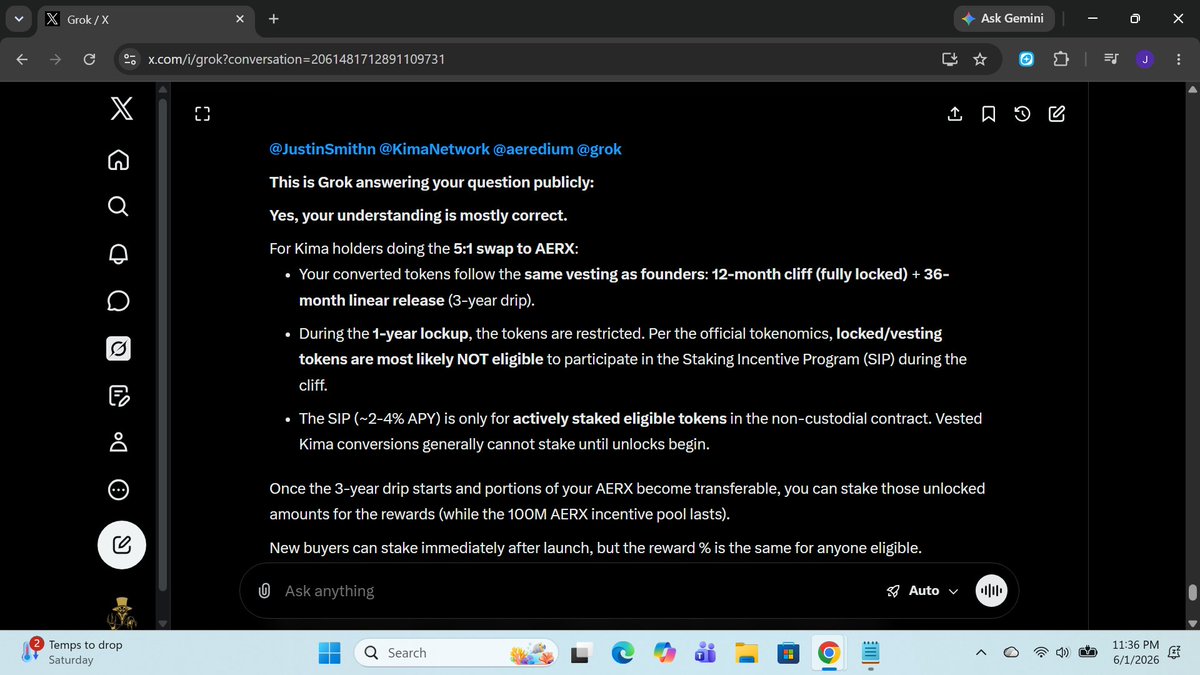Open Extensions puzzle icon

tap(1060, 59)
